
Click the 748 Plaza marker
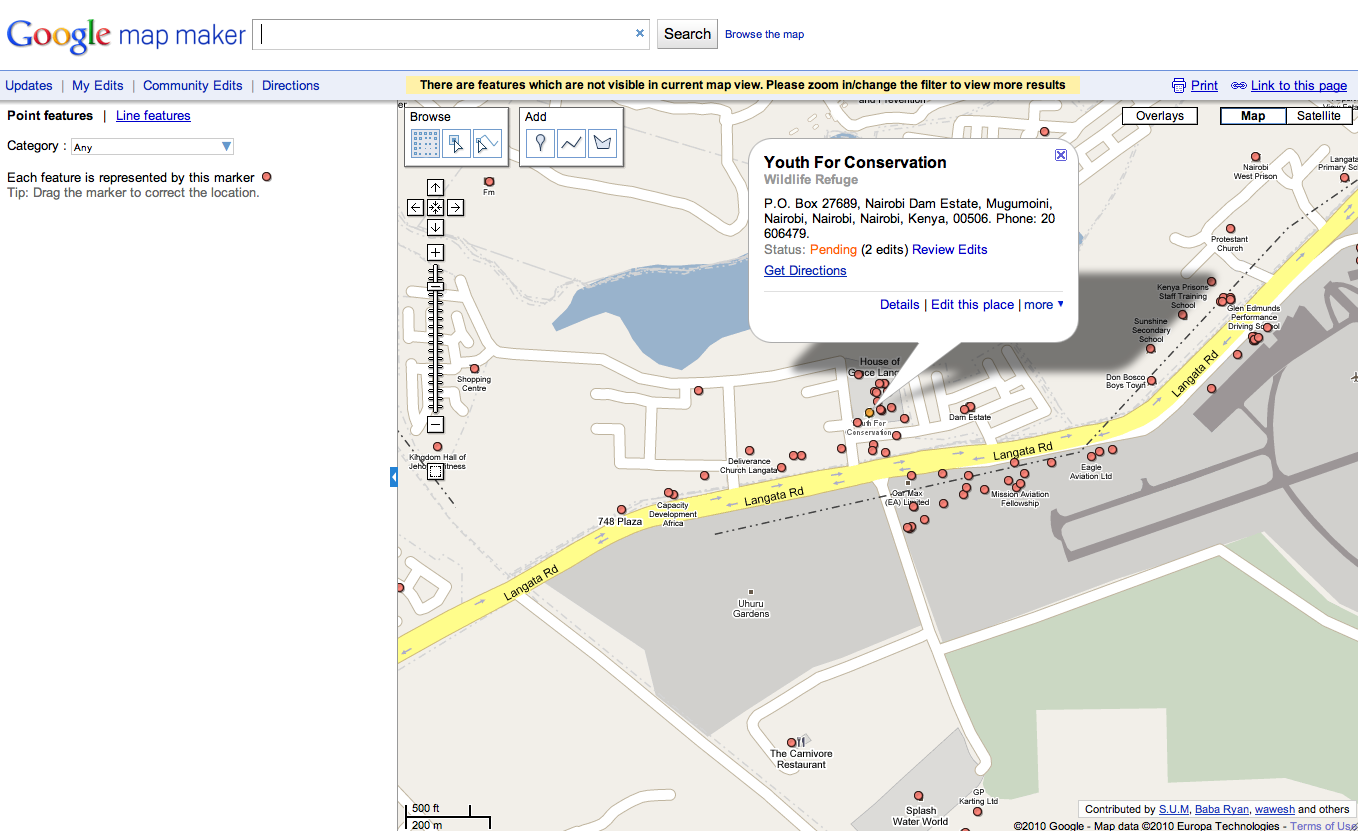[621, 510]
